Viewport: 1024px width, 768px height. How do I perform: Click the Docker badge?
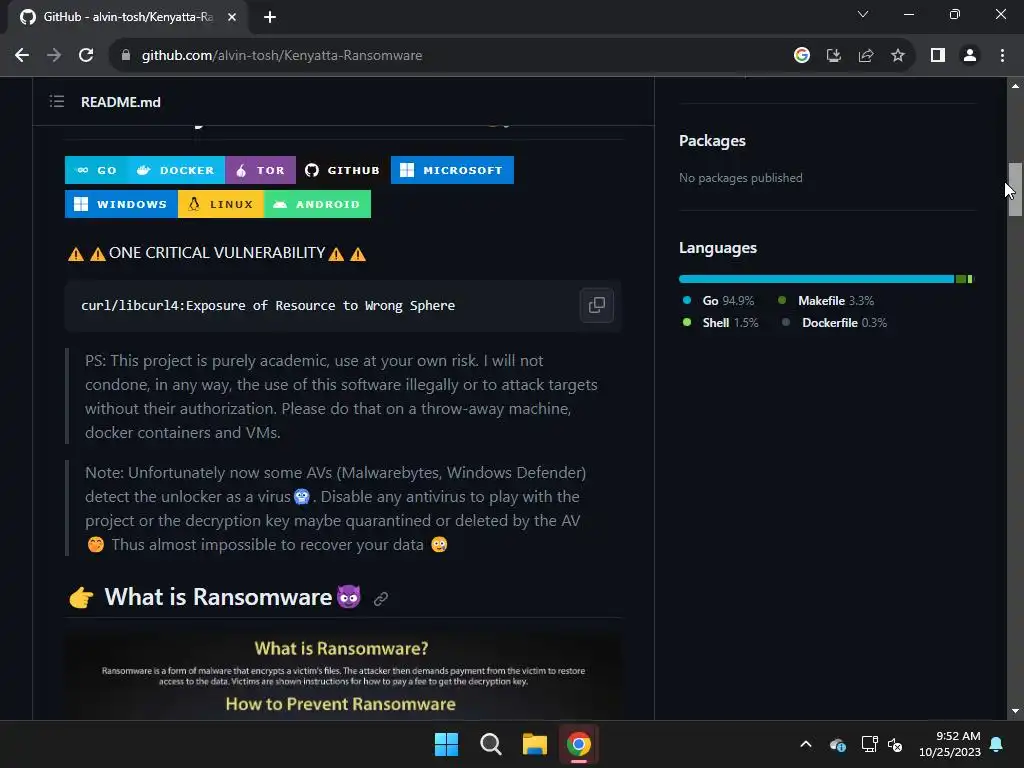pyautogui.click(x=176, y=170)
